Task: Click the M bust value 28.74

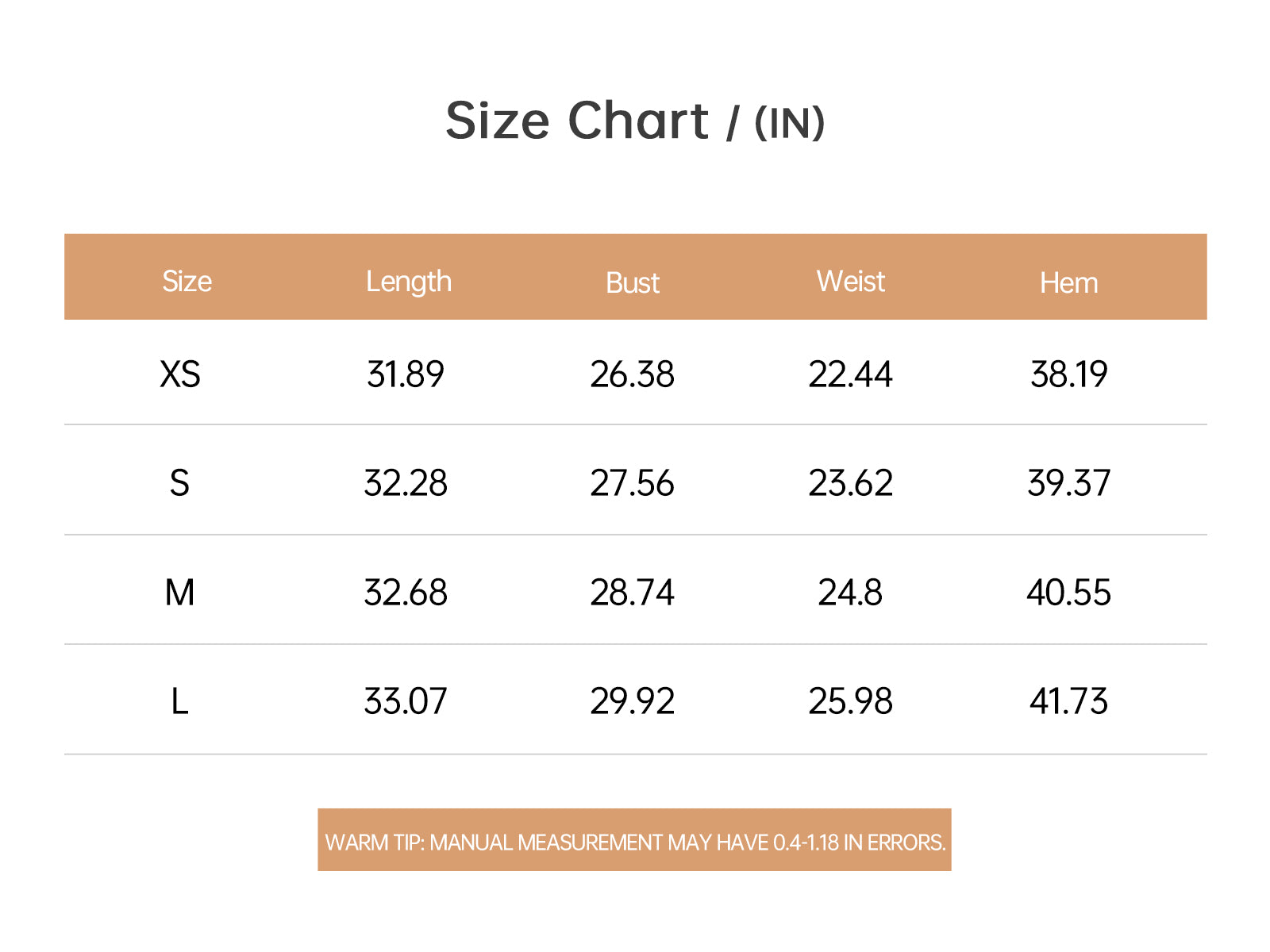Action: pyautogui.click(x=633, y=593)
